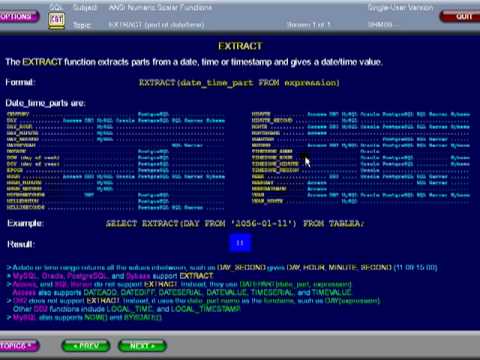
Task: Click the note about DAY_SECOND ranges
Action: click(222, 267)
